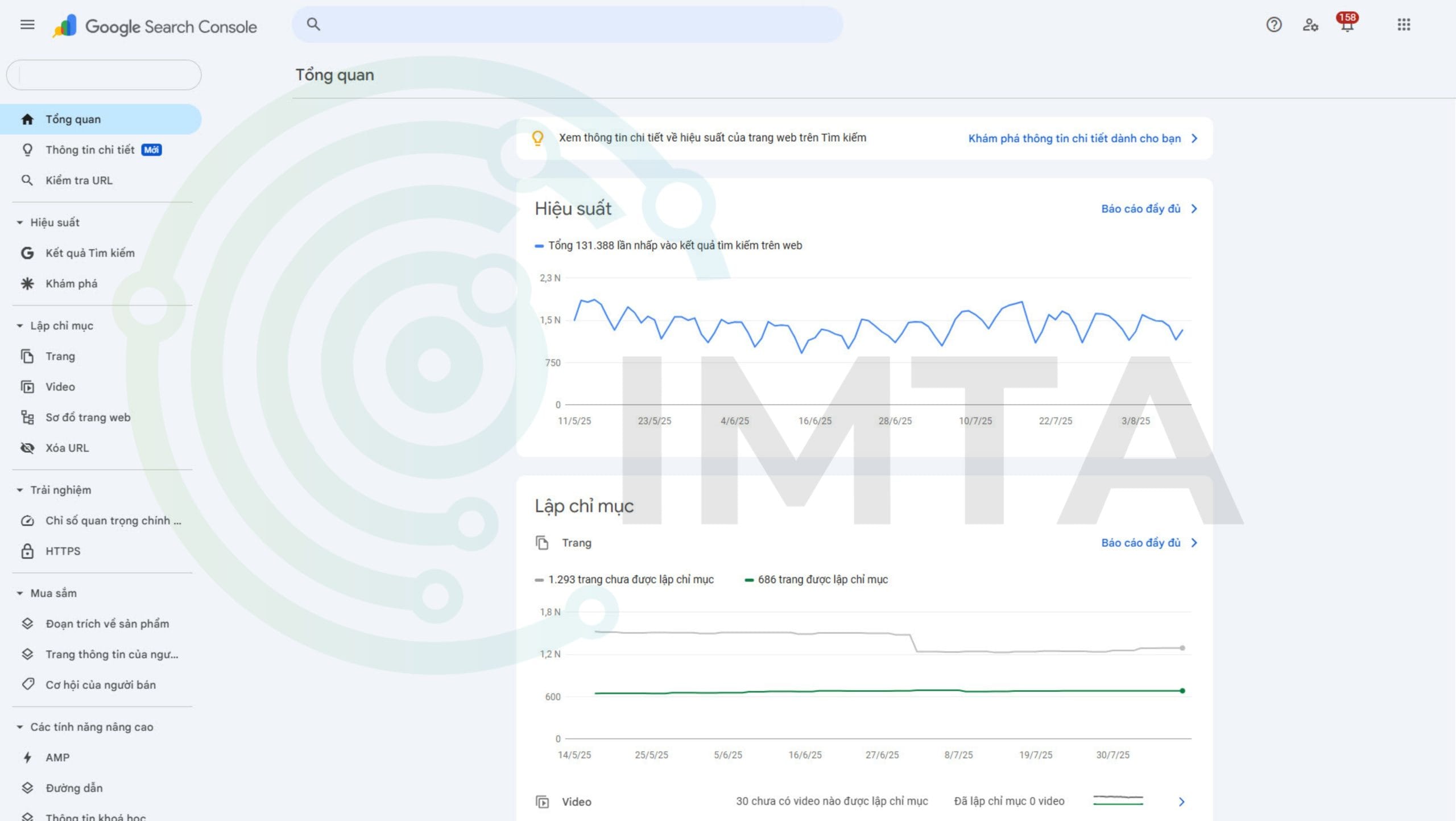Hide the unindexed pages line on chart

628,579
